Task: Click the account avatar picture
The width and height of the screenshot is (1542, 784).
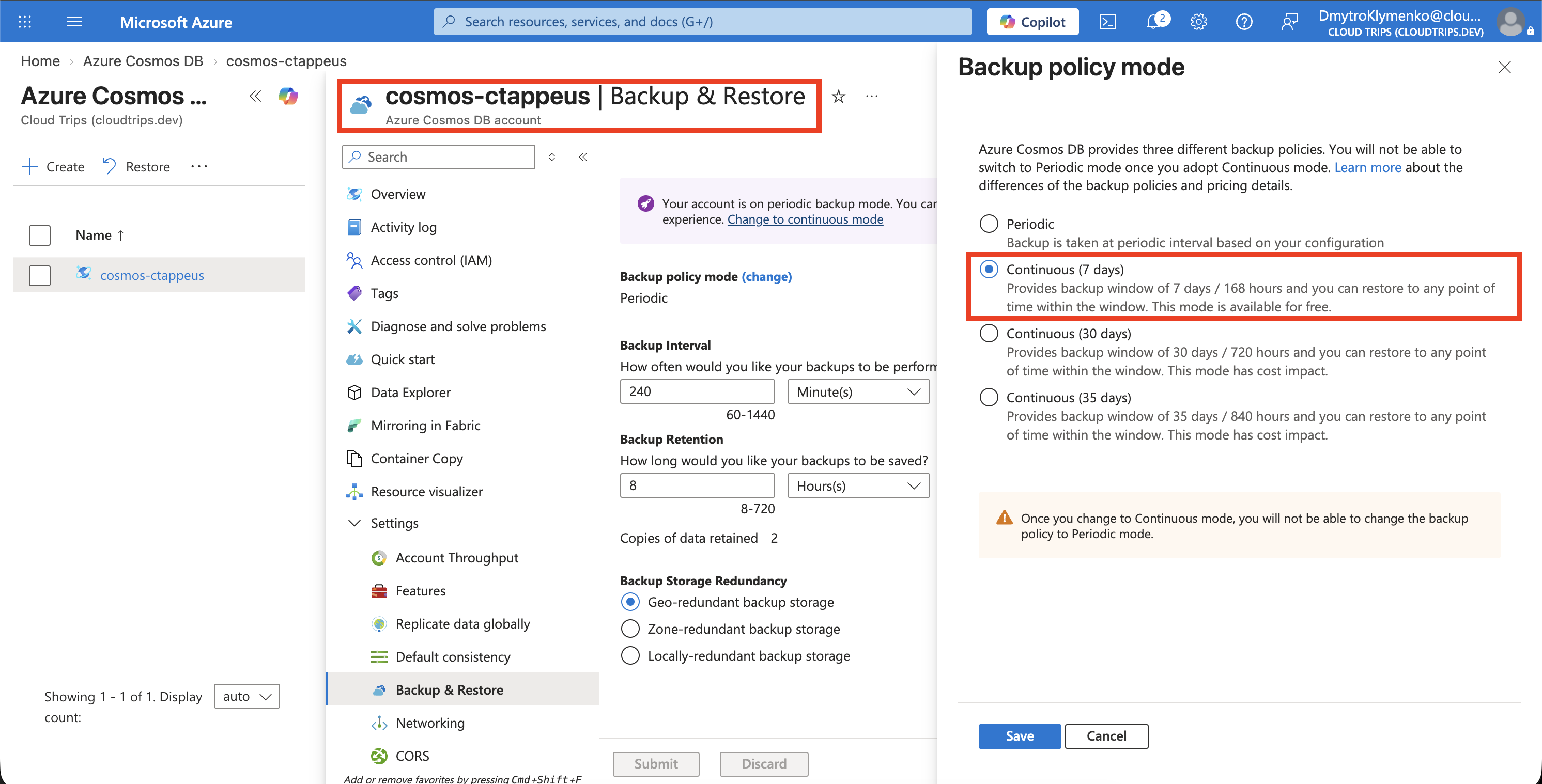Action: point(1512,22)
